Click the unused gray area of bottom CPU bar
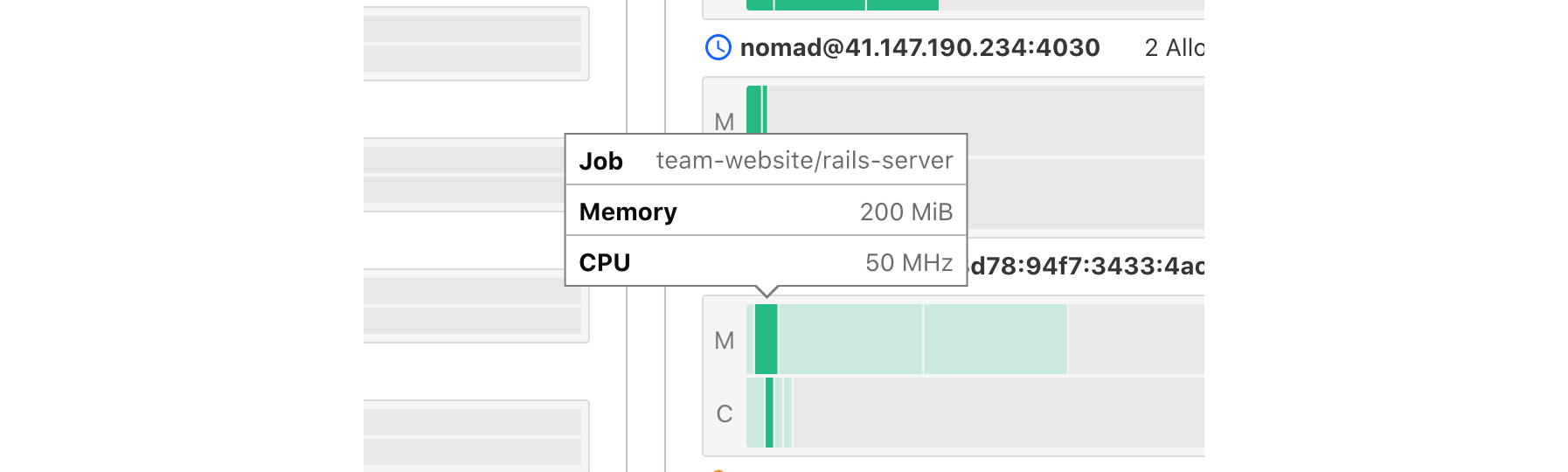Screen dimensions: 1568x472 coord(996,413)
